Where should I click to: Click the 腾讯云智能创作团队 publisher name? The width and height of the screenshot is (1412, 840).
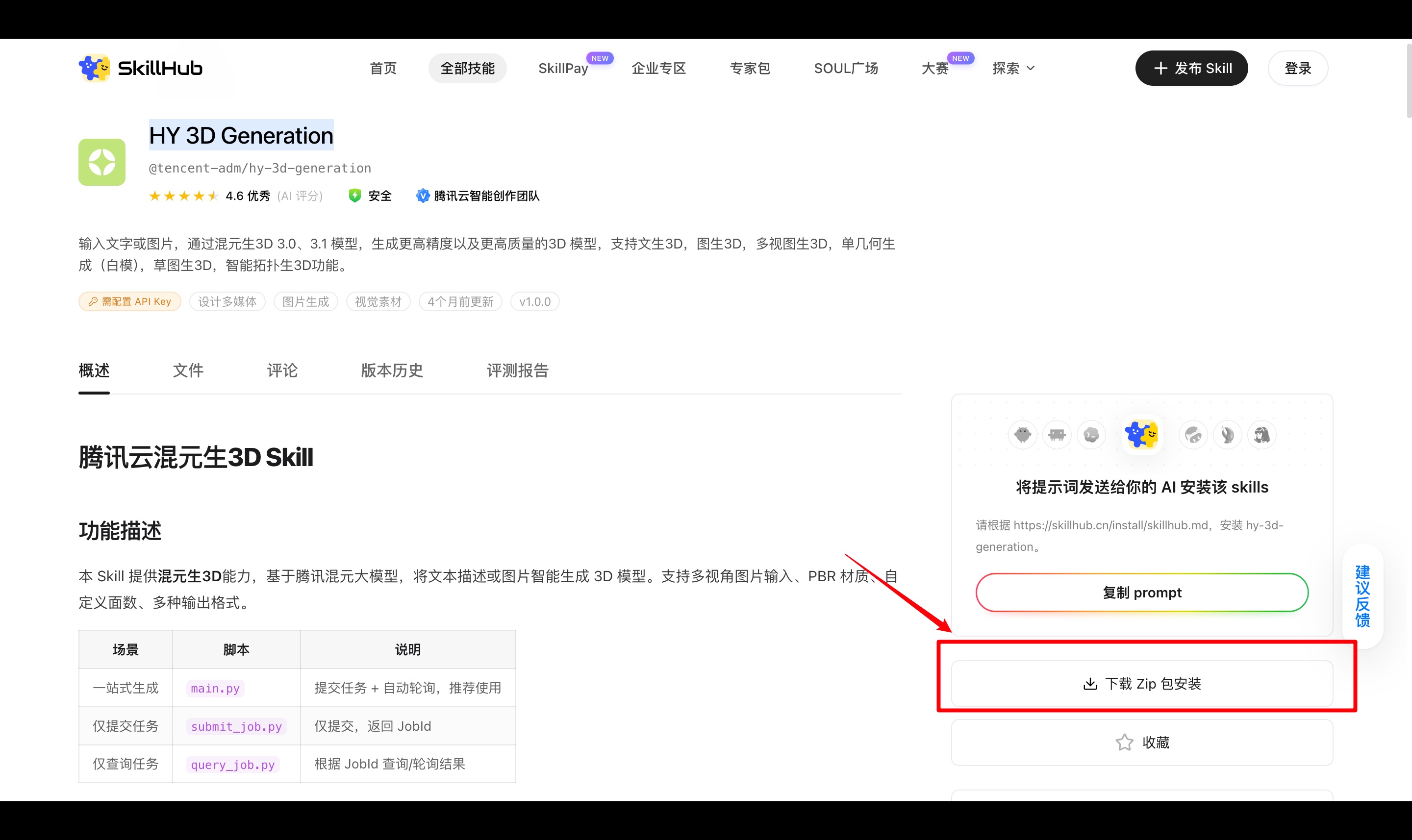[x=487, y=196]
